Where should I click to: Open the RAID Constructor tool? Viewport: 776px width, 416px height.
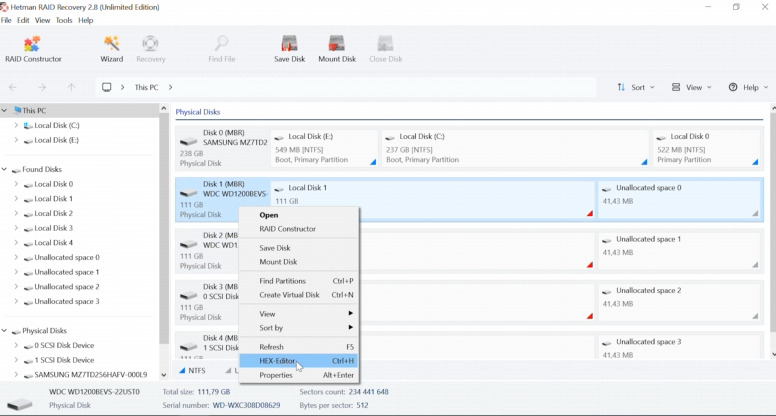pos(33,49)
